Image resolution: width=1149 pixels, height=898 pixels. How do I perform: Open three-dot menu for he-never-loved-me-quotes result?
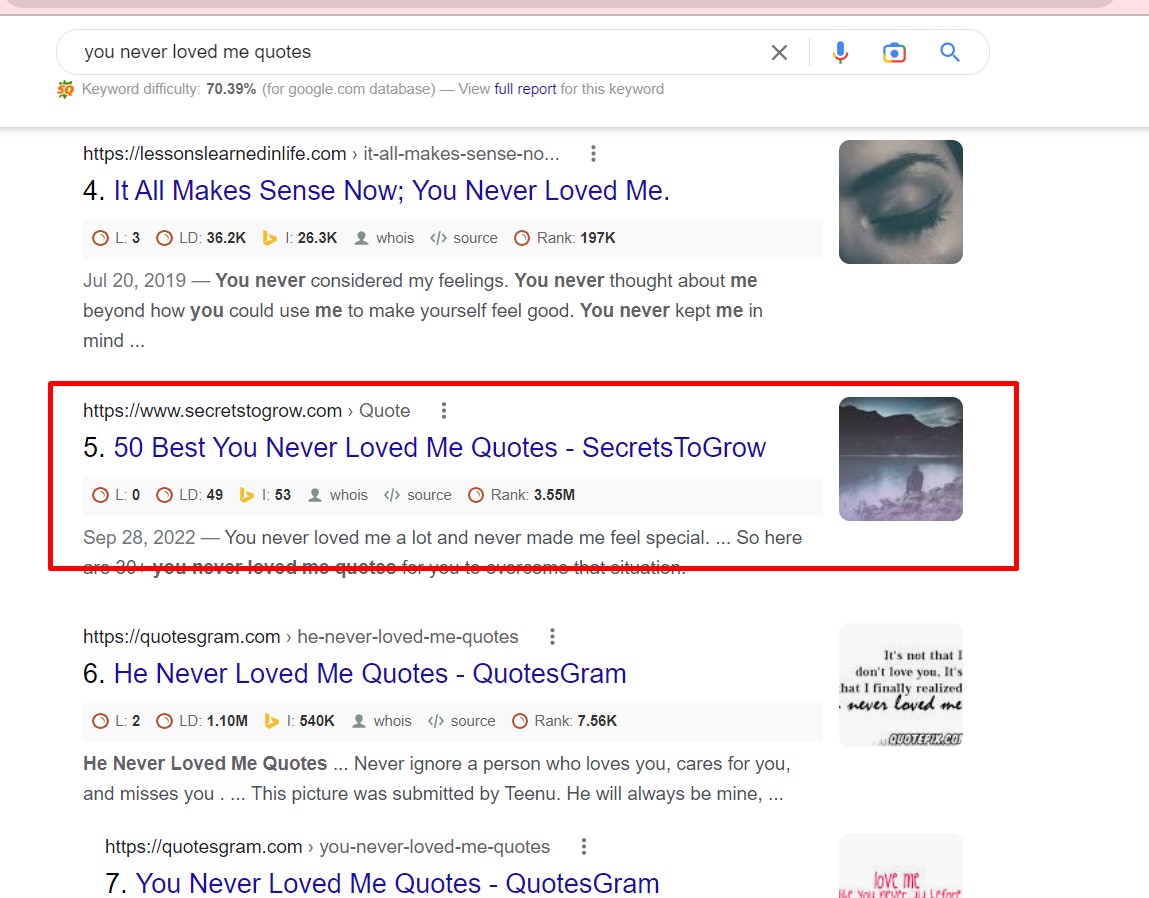552,637
